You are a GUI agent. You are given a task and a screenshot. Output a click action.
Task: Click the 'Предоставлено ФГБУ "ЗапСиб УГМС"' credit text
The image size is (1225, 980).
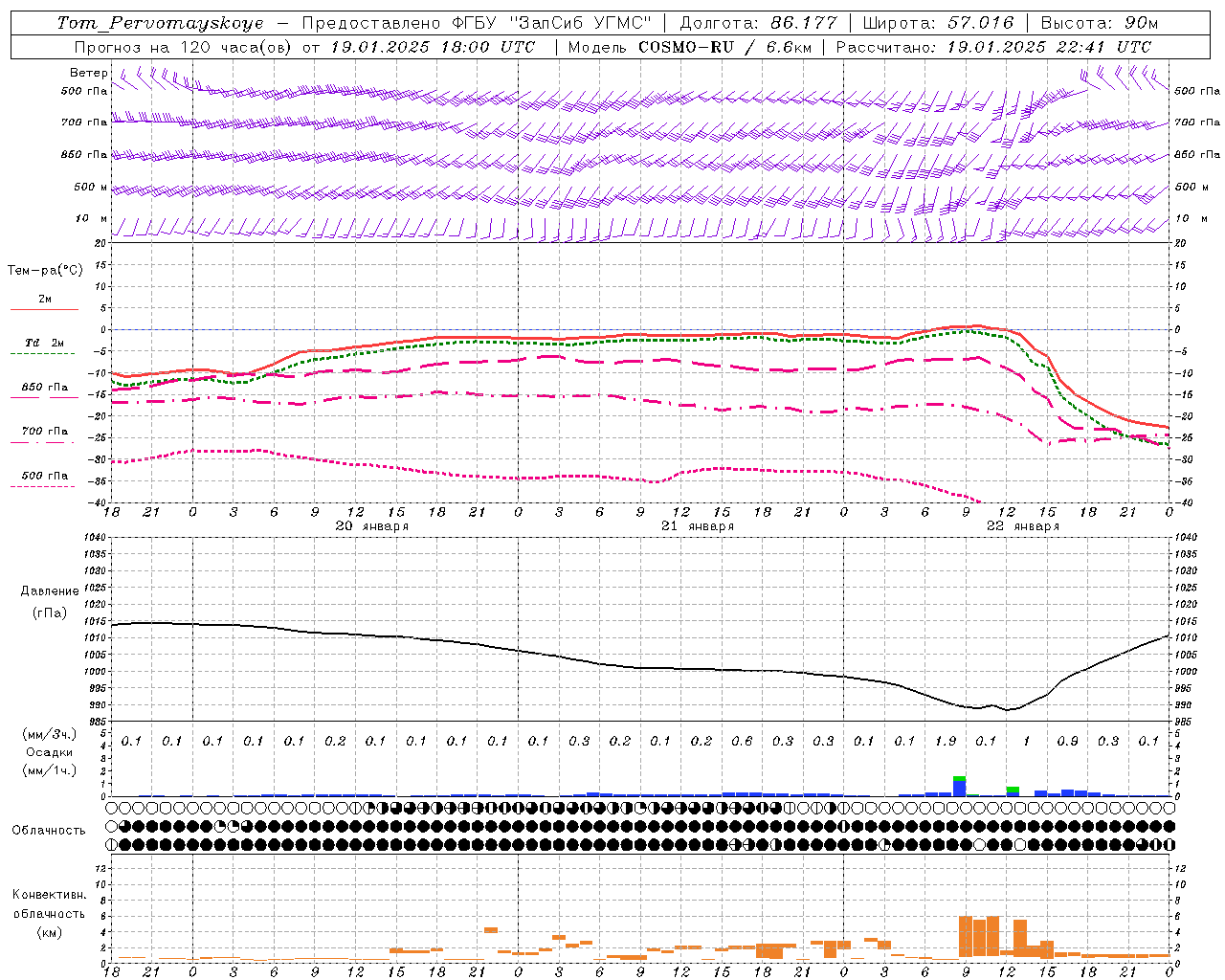coord(477,23)
